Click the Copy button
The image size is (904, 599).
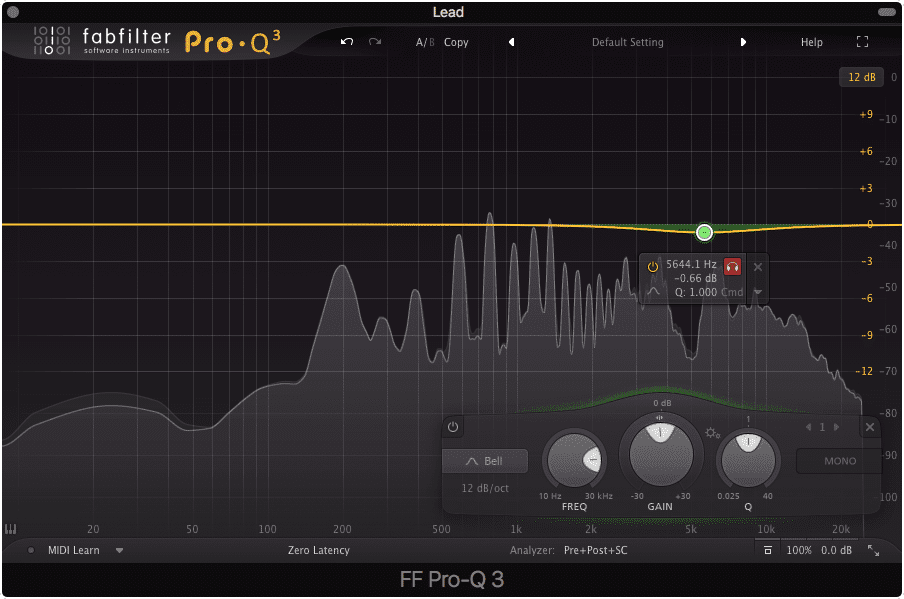pyautogui.click(x=456, y=42)
